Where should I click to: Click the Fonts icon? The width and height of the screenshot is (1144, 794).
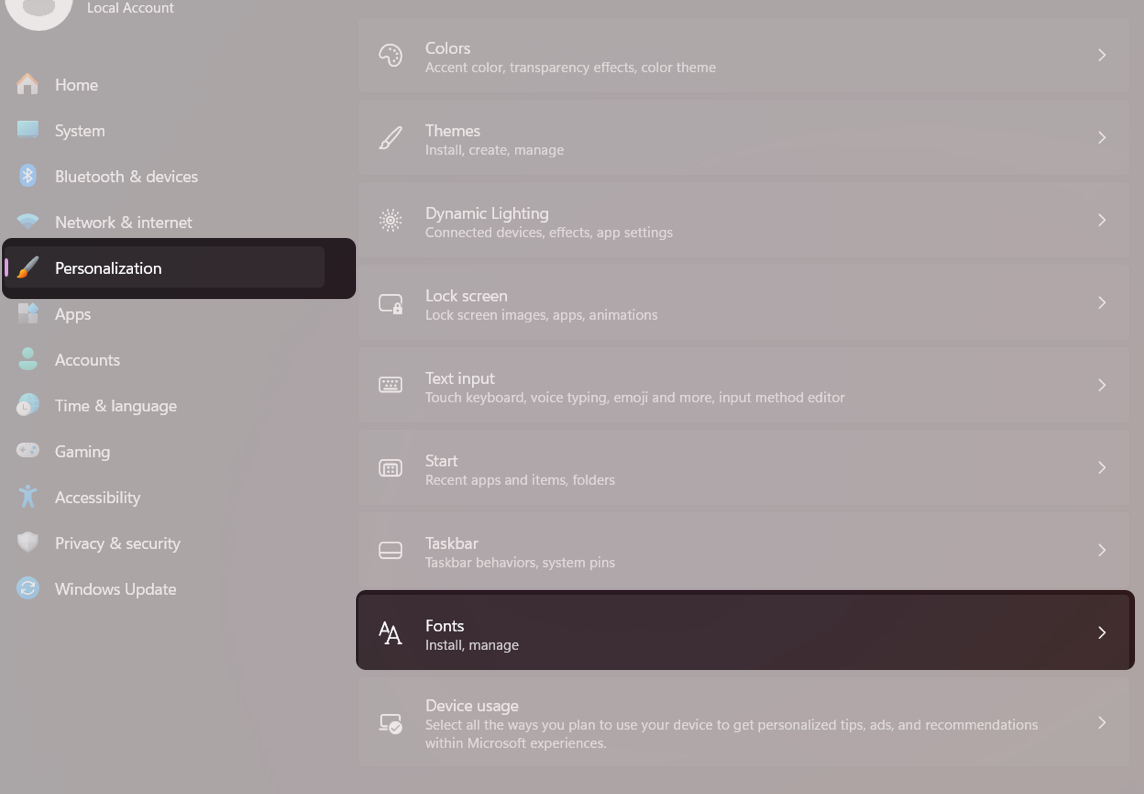pos(391,632)
